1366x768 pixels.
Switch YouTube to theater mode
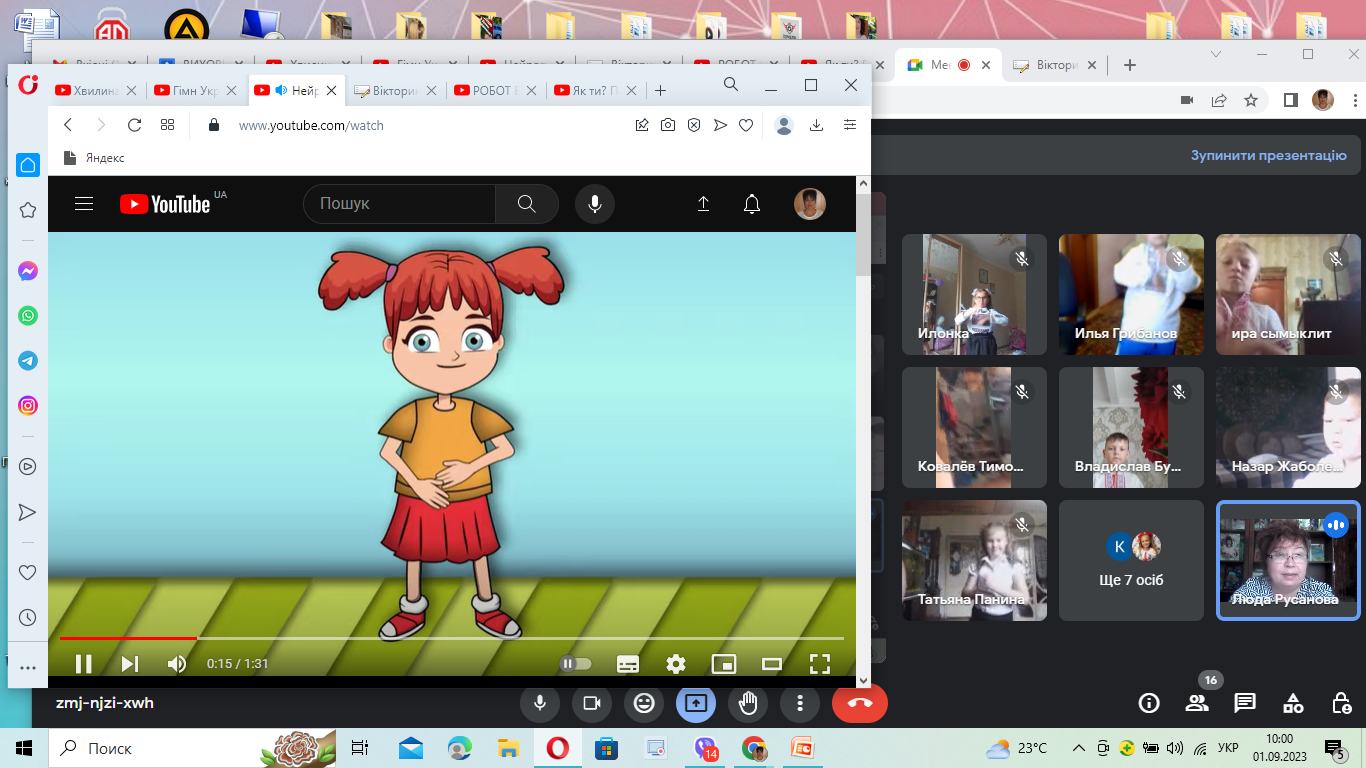pyautogui.click(x=772, y=663)
